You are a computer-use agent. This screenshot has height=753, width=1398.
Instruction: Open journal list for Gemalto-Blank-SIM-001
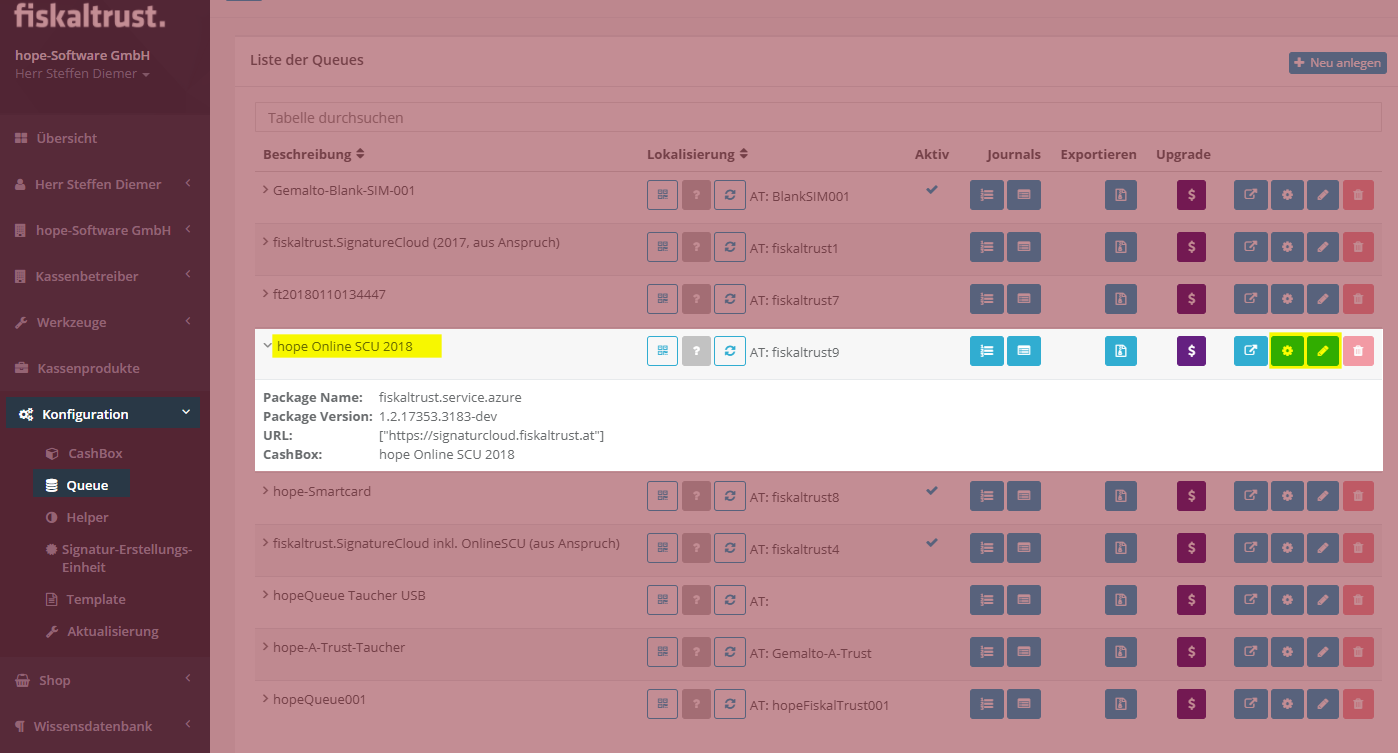[987, 195]
